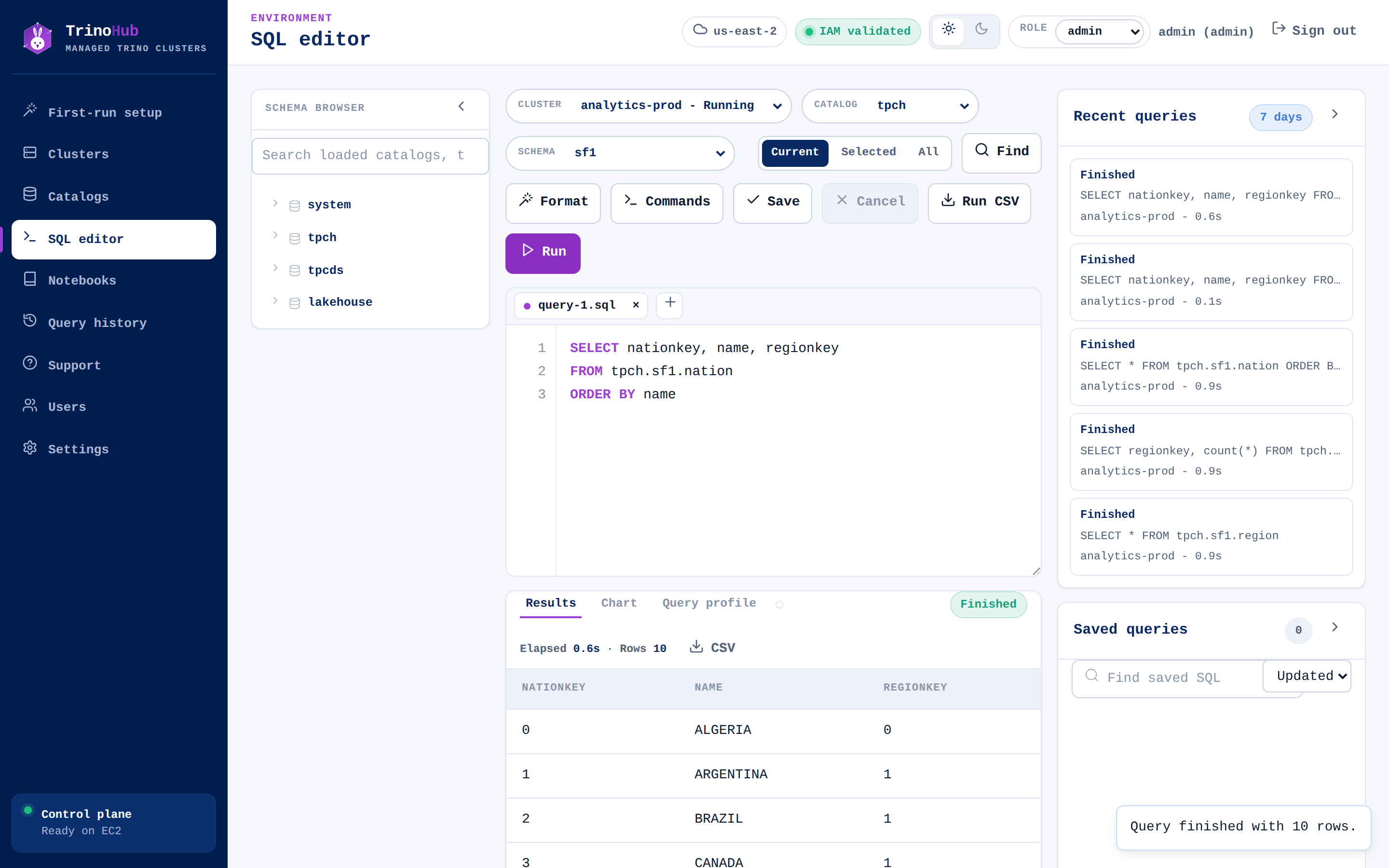1389x868 pixels.
Task: Select the query-1.sql tab
Action: (576, 305)
